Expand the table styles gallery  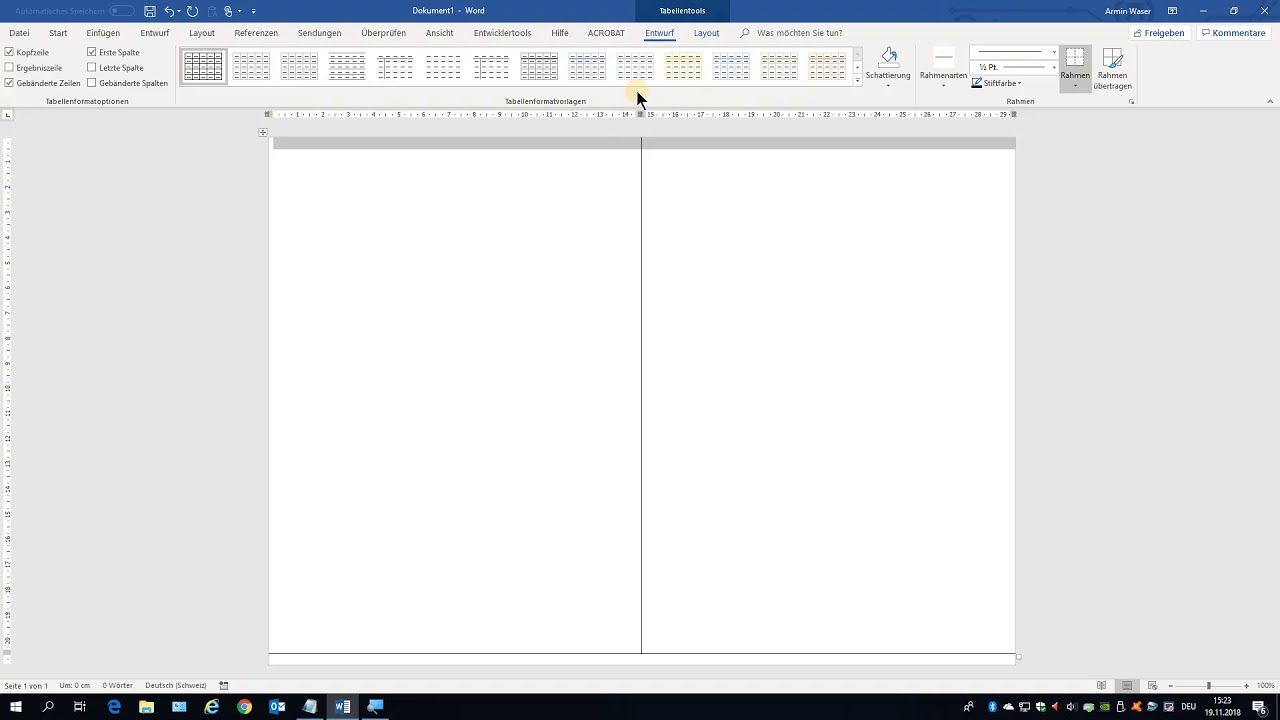[857, 81]
